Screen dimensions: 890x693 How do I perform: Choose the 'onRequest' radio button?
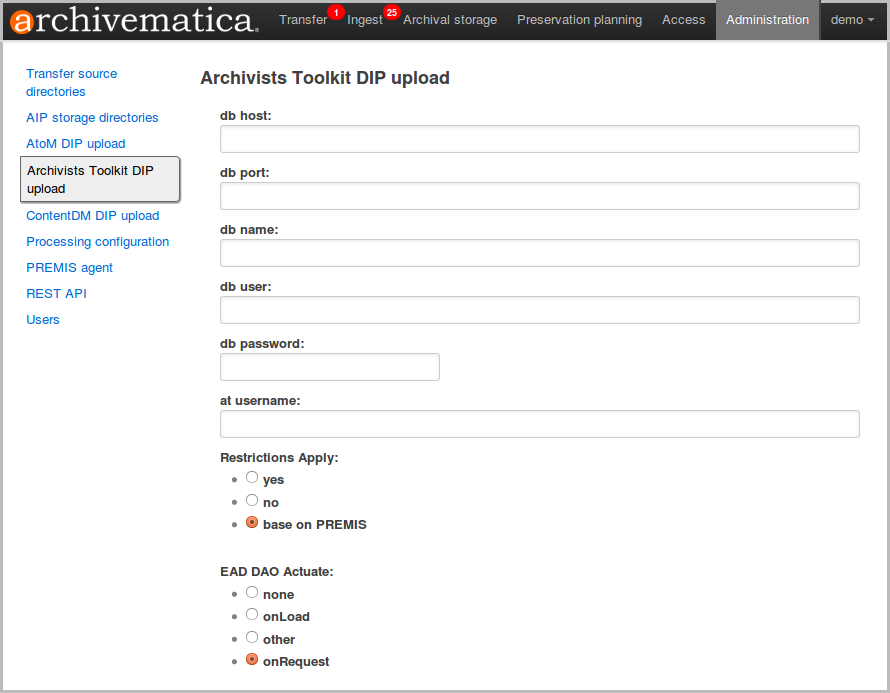tap(252, 660)
